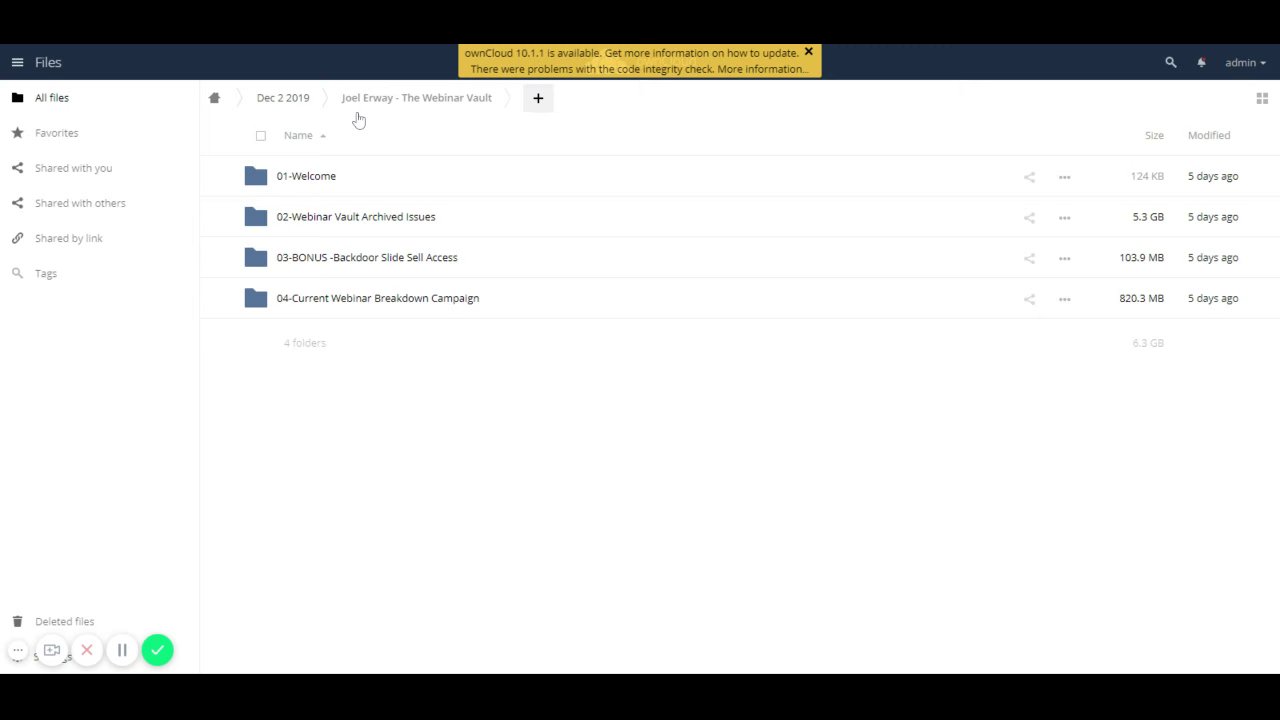The height and width of the screenshot is (720, 1280).
Task: Go to home folder breadcrumb icon
Action: [214, 98]
